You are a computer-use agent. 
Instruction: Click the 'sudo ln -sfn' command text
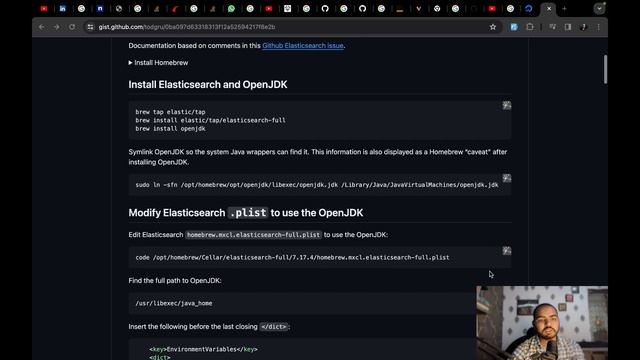(317, 185)
